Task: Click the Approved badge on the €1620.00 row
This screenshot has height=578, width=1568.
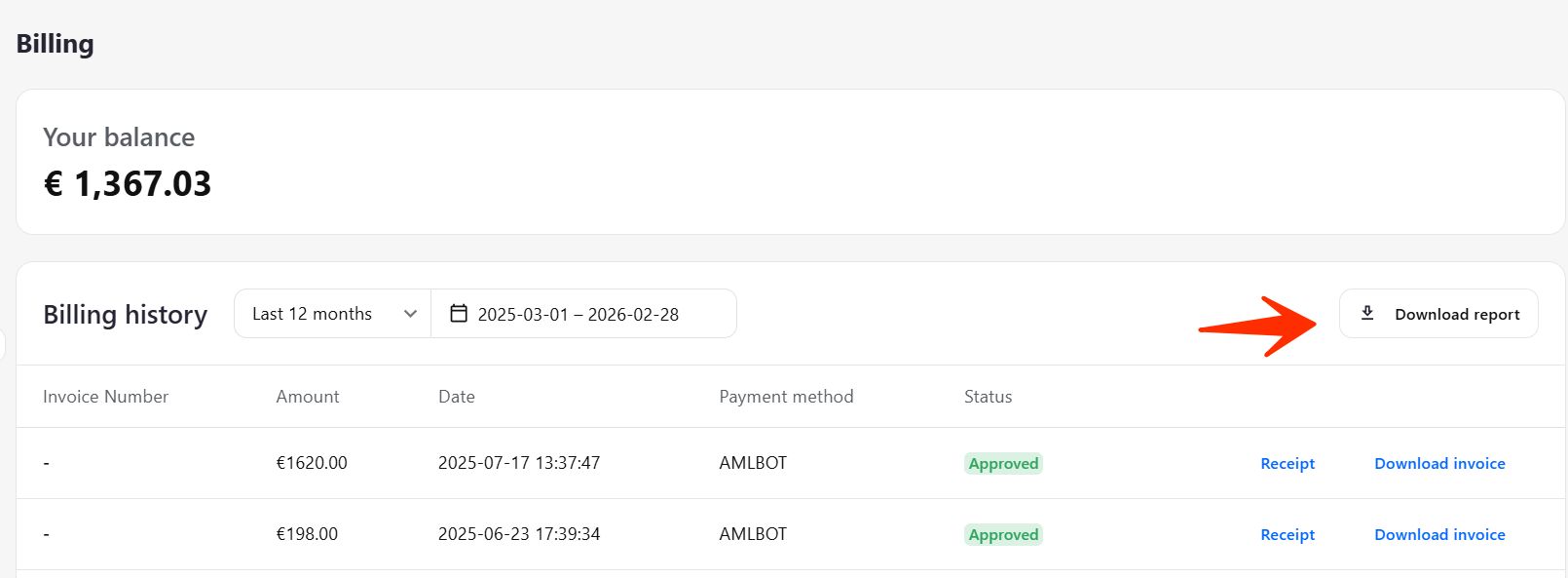Action: point(1003,464)
